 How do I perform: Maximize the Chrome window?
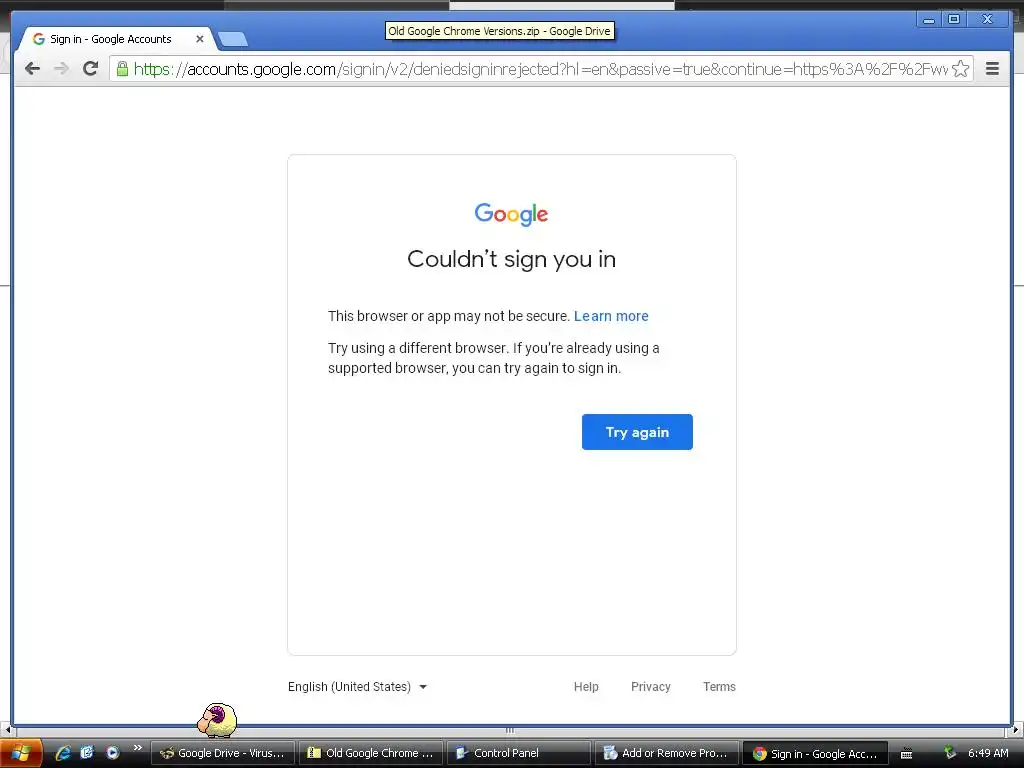954,20
